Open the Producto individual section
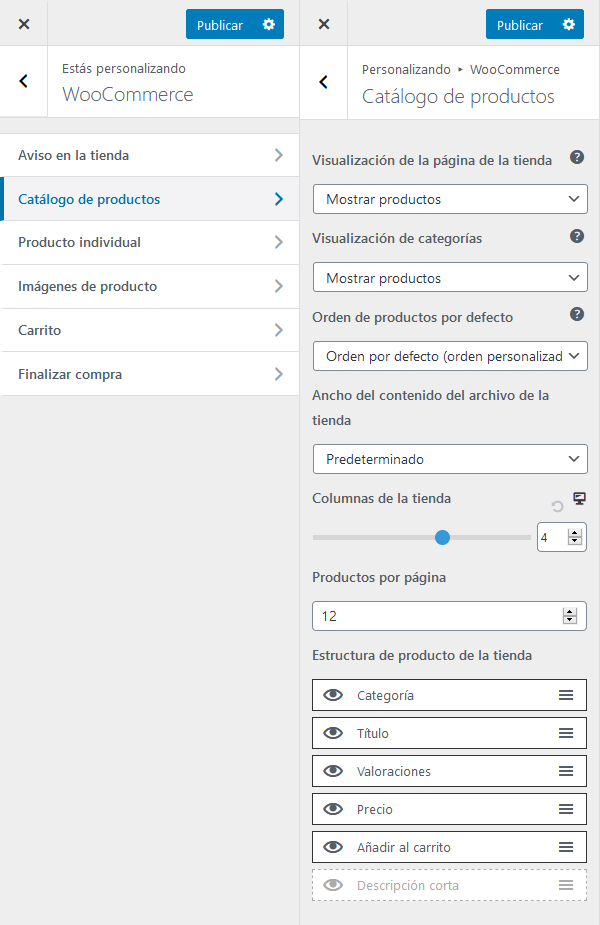This screenshot has height=925, width=600. coord(150,243)
